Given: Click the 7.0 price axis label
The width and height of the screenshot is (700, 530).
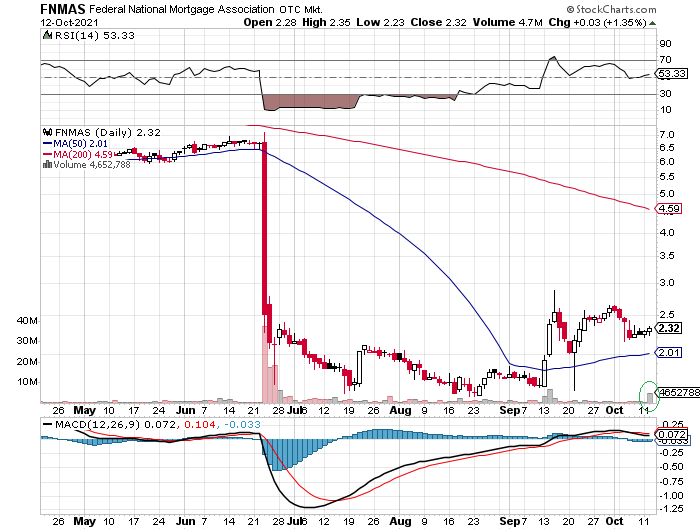Looking at the screenshot, I should [x=667, y=134].
